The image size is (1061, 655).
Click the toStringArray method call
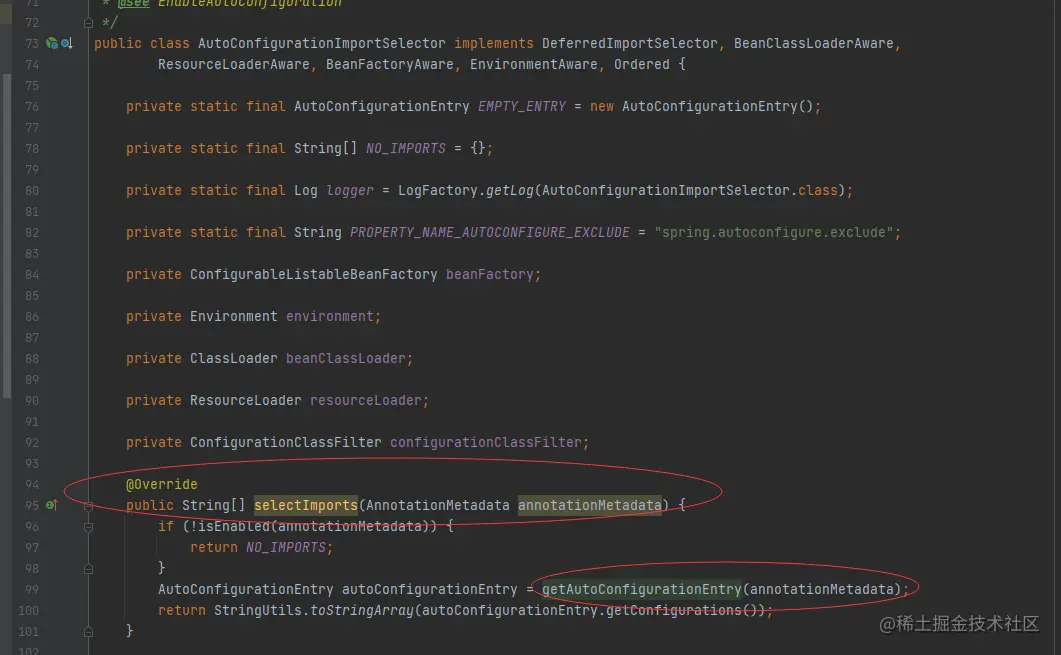point(361,610)
